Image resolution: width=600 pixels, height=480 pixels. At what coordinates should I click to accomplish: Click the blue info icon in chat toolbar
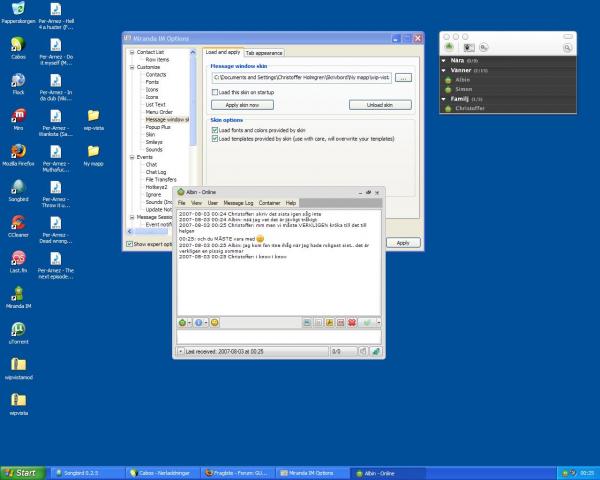click(x=198, y=323)
